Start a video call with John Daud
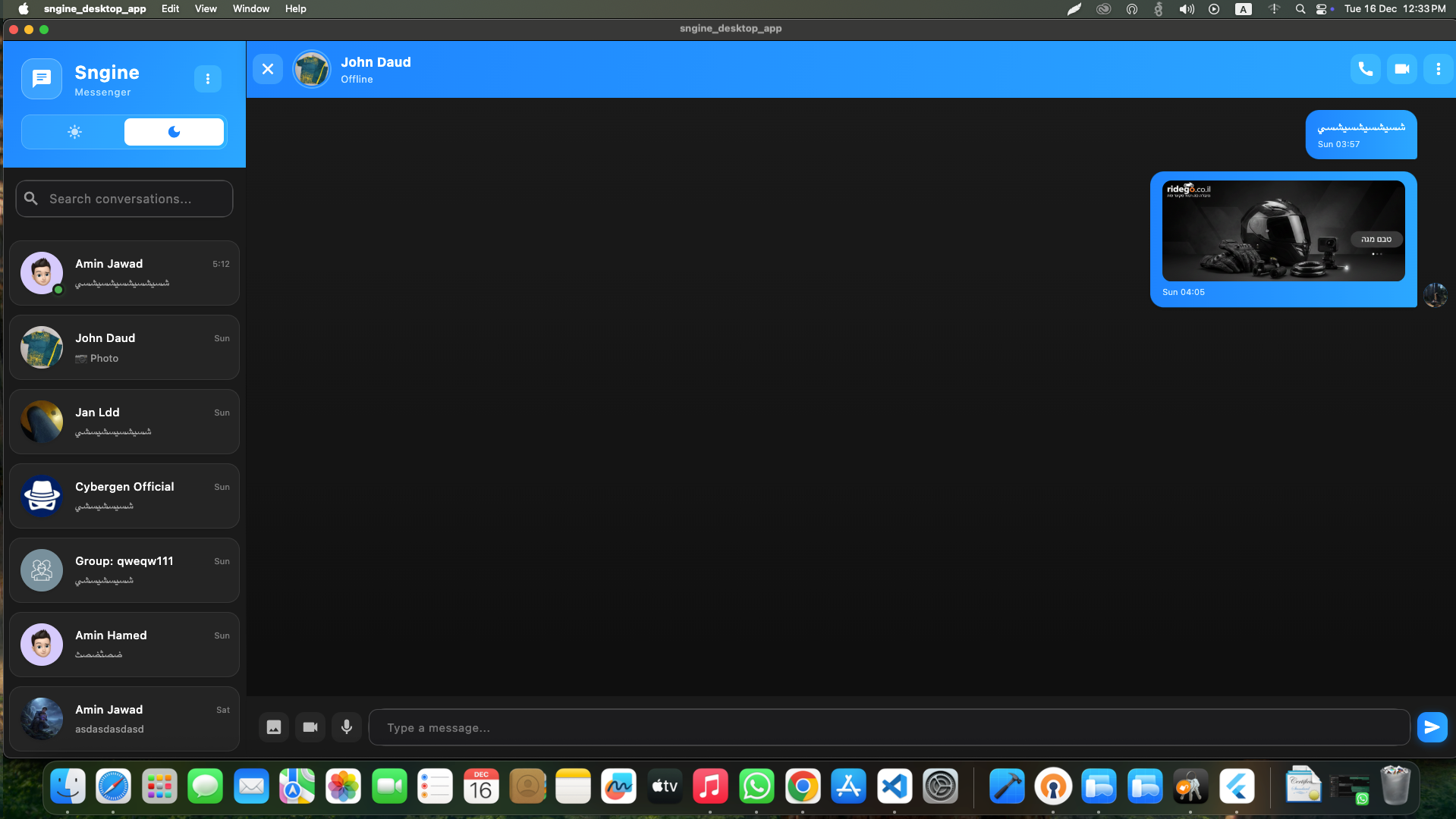Image resolution: width=1456 pixels, height=819 pixels. click(x=1401, y=68)
